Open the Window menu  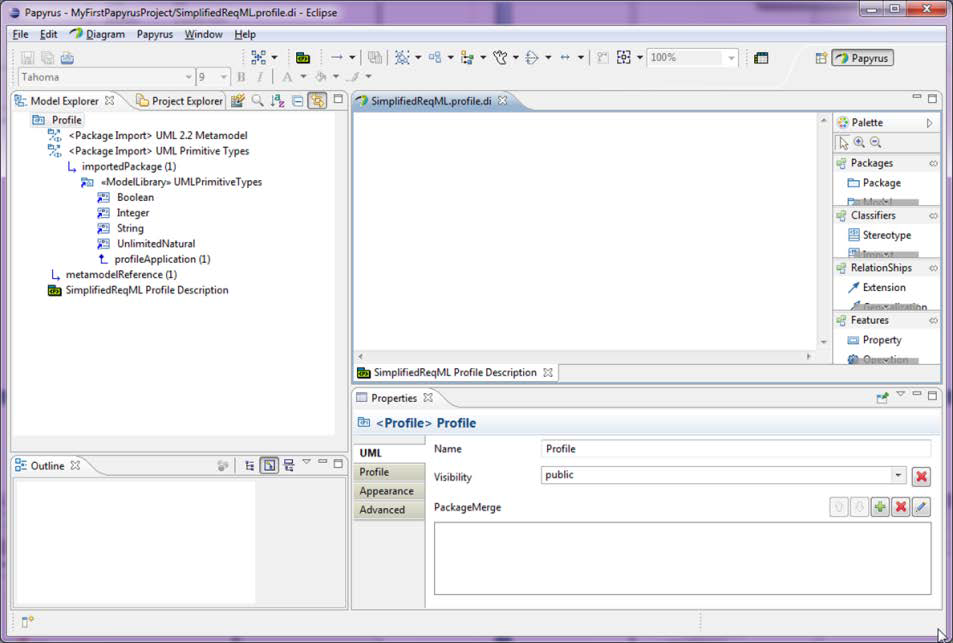pos(204,35)
